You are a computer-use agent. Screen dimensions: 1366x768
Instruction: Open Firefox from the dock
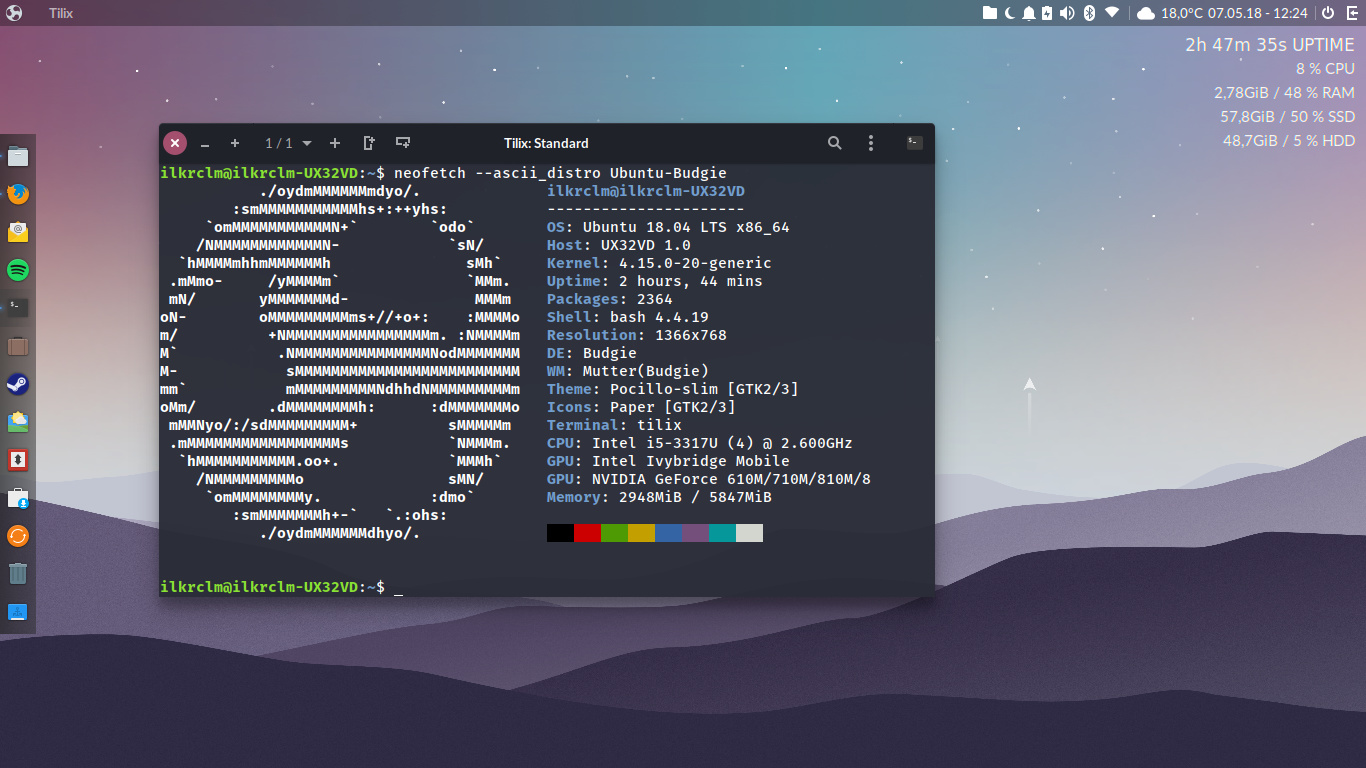18,194
